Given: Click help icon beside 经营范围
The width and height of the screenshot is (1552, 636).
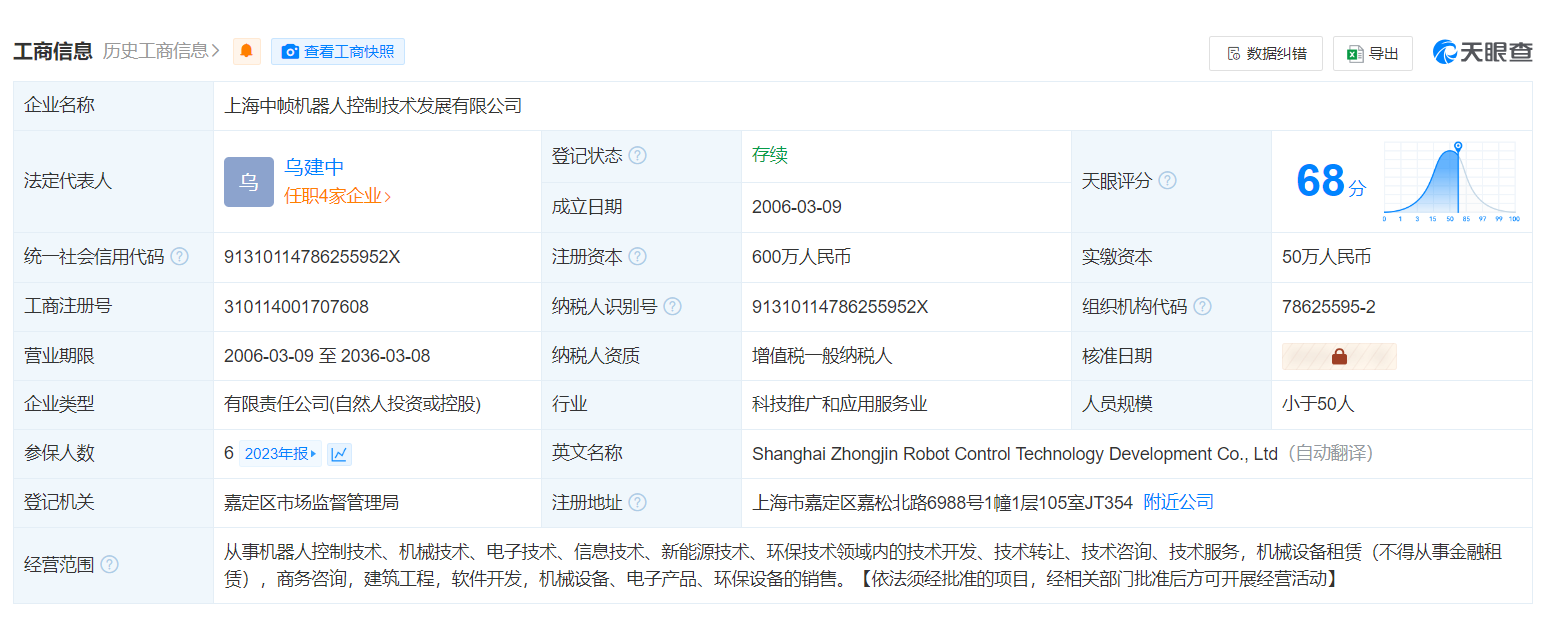Looking at the screenshot, I should [x=109, y=565].
